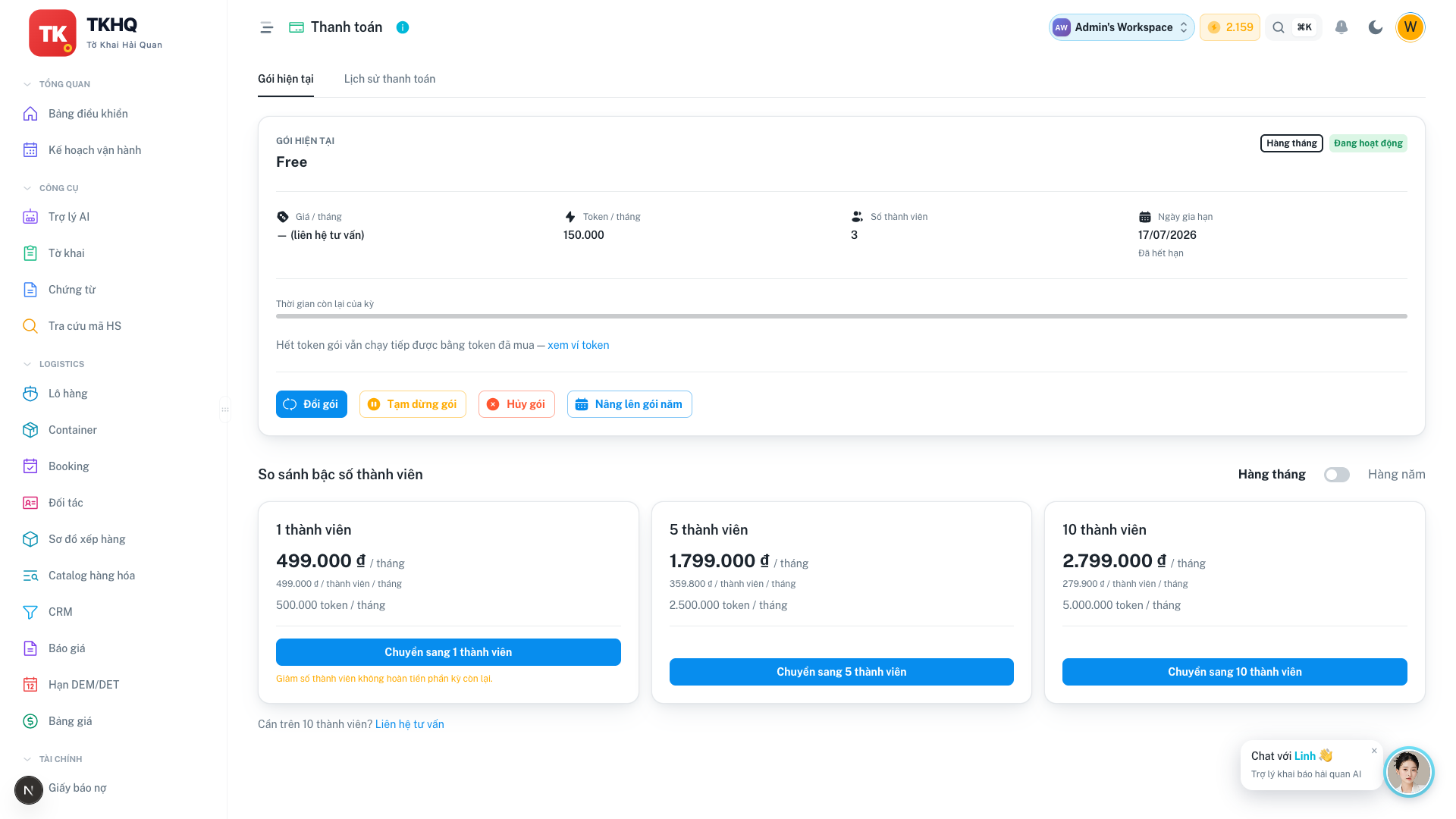Screen dimensions: 1456x819
Task: Open Sơ đồ xếp hàng cube icon
Action: 30,539
